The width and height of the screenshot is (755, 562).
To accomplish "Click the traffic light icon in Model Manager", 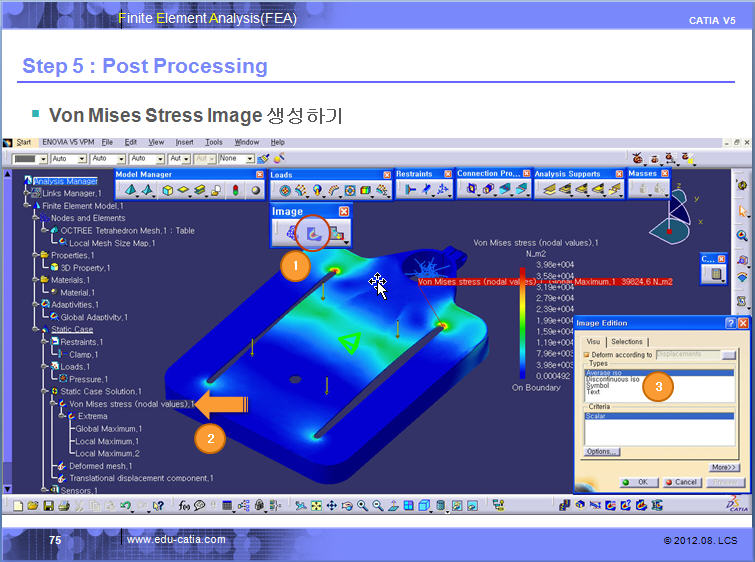I will (237, 189).
